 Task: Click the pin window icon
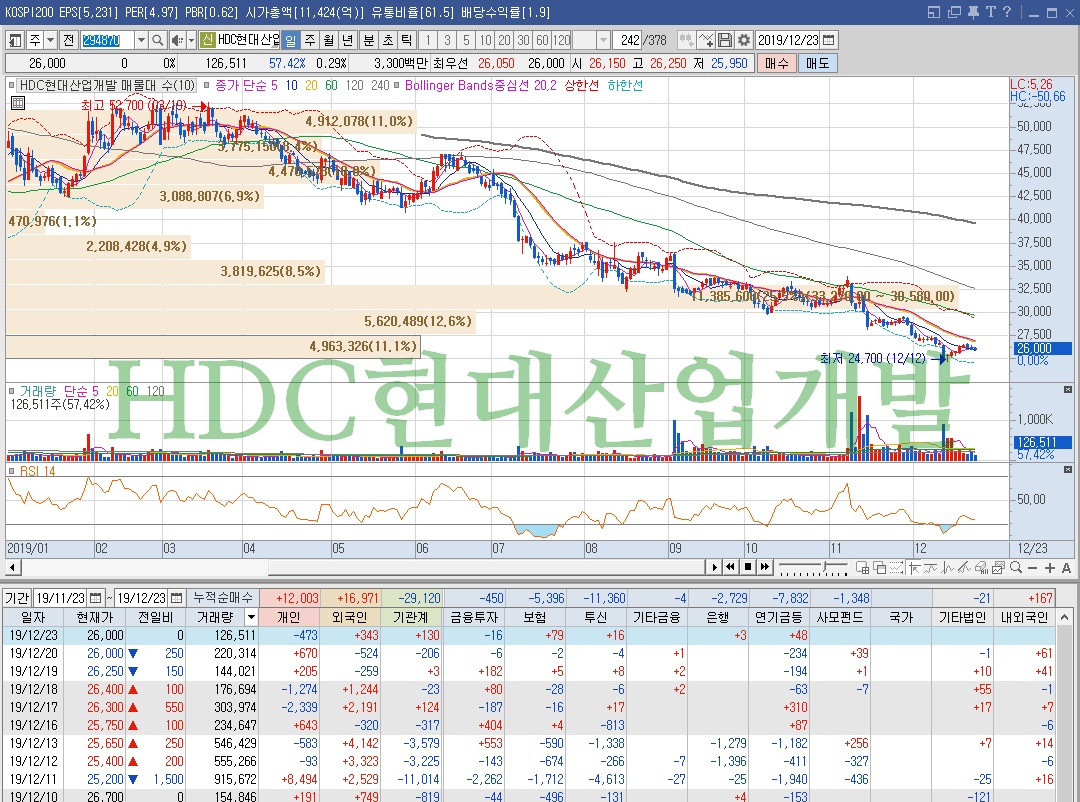coord(973,12)
